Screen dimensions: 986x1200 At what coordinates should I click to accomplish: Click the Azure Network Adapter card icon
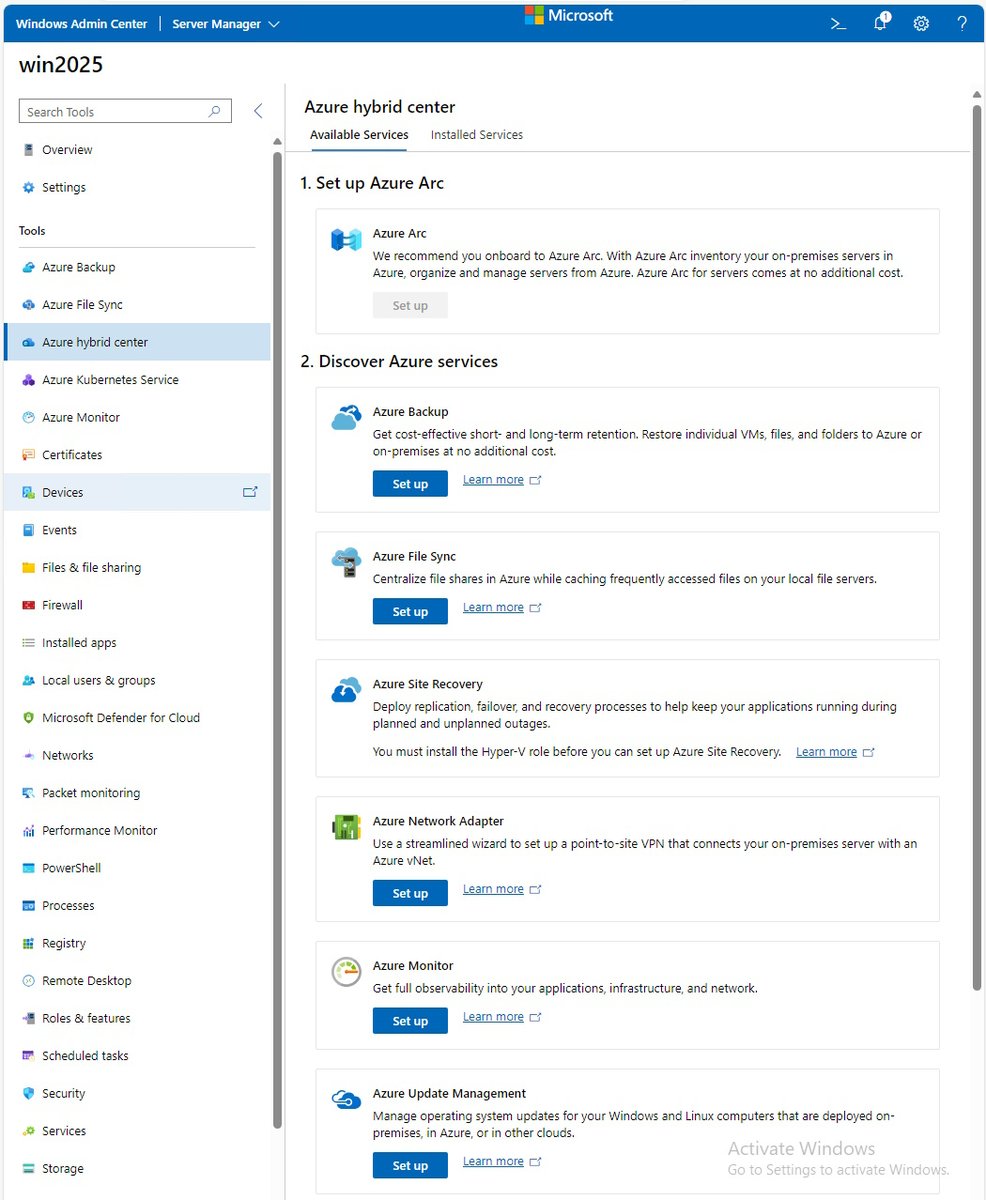[346, 828]
